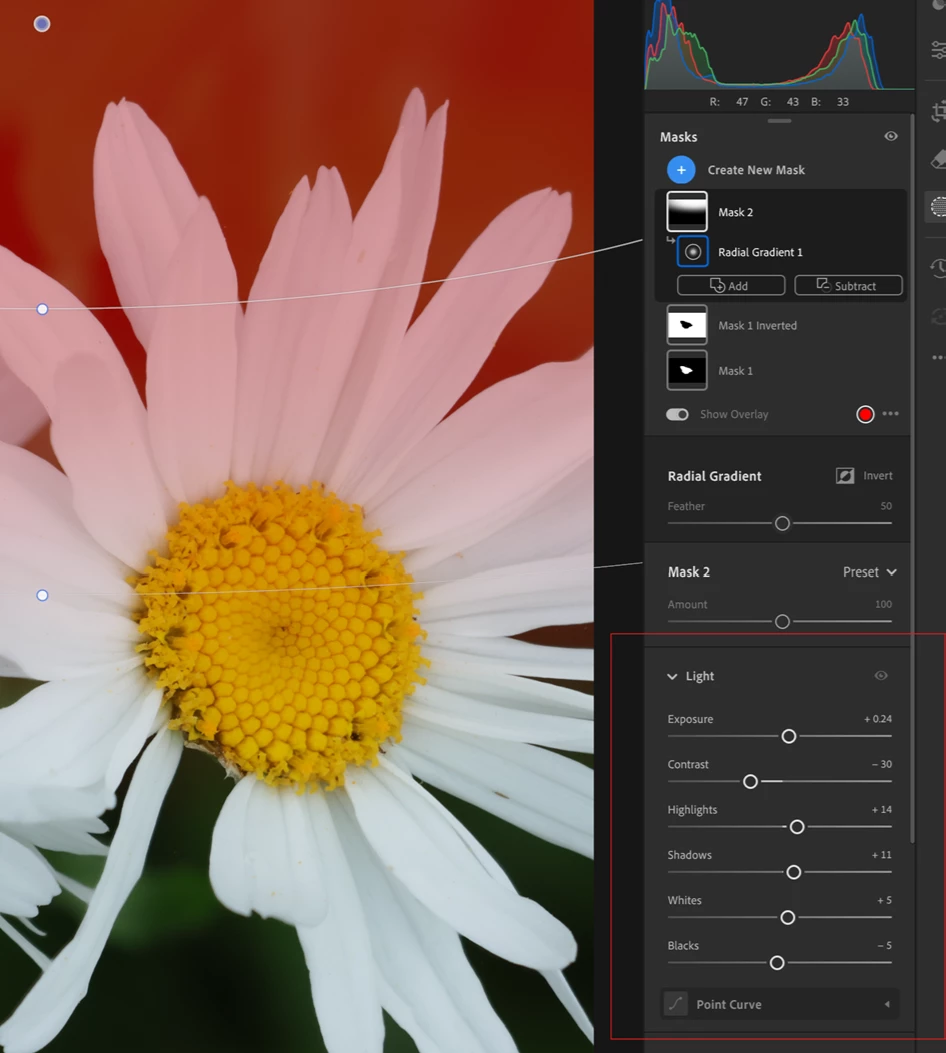The image size is (946, 1053).
Task: Click upper radial gradient handle on petals
Action: pyautogui.click(x=42, y=309)
